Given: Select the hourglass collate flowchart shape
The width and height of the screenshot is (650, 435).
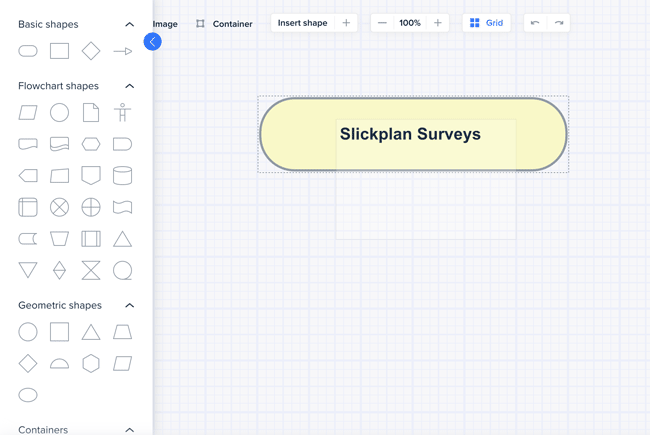Looking at the screenshot, I should coord(91,270).
